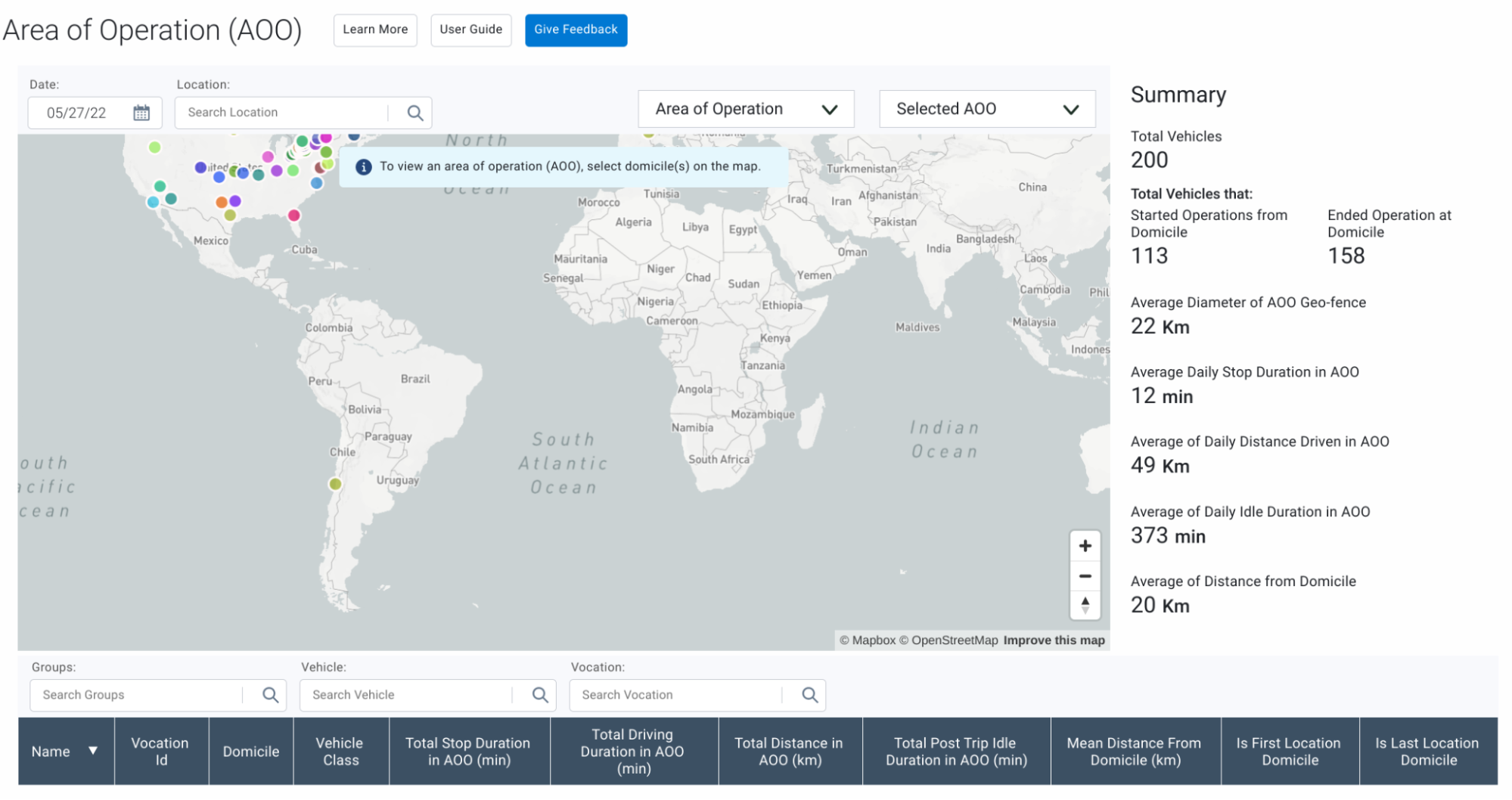Zoom in on the map
1512x800 pixels.
click(x=1085, y=545)
